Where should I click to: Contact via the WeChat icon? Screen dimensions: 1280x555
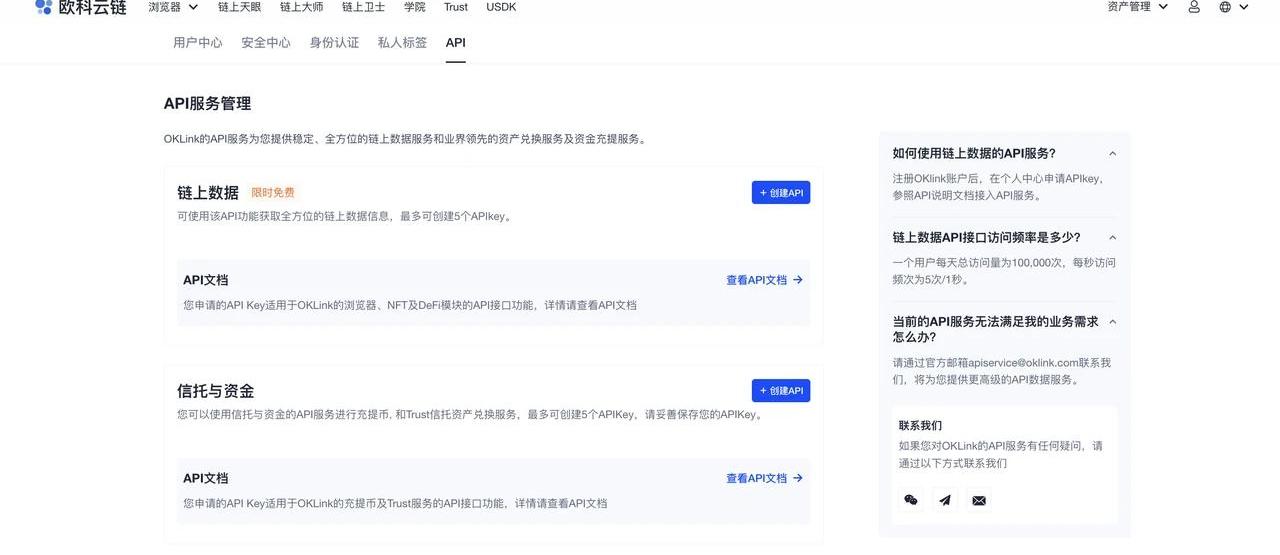910,500
